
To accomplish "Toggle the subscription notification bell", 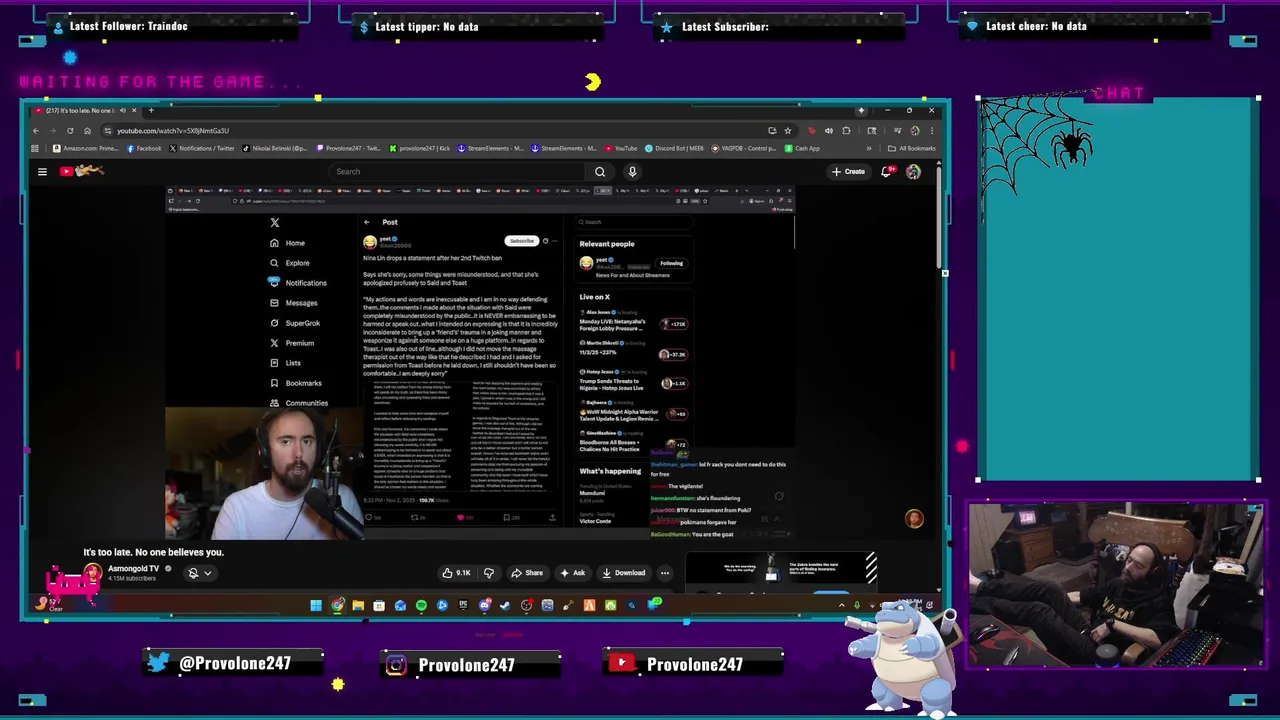I will pyautogui.click(x=193, y=573).
